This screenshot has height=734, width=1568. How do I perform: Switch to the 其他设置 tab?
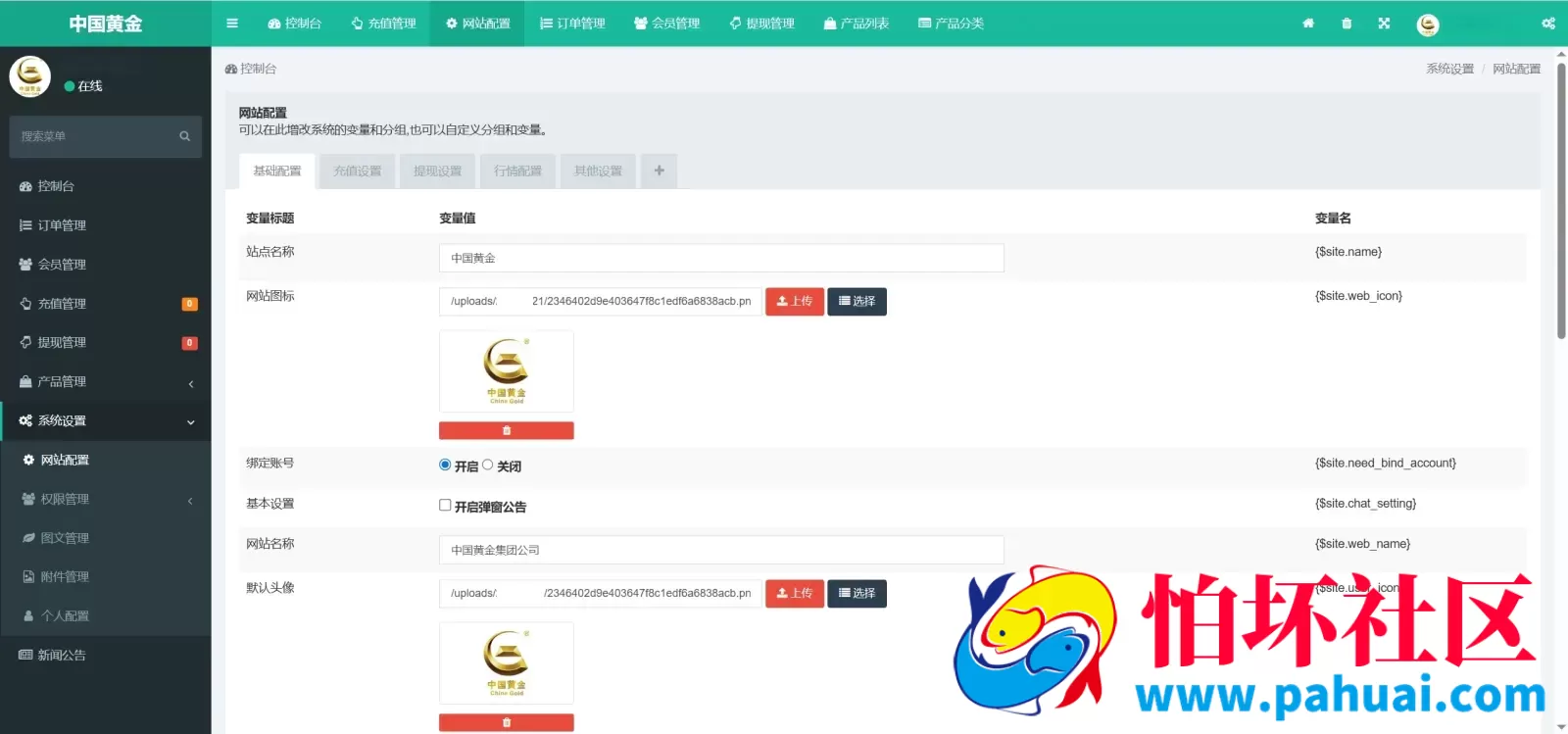(599, 171)
